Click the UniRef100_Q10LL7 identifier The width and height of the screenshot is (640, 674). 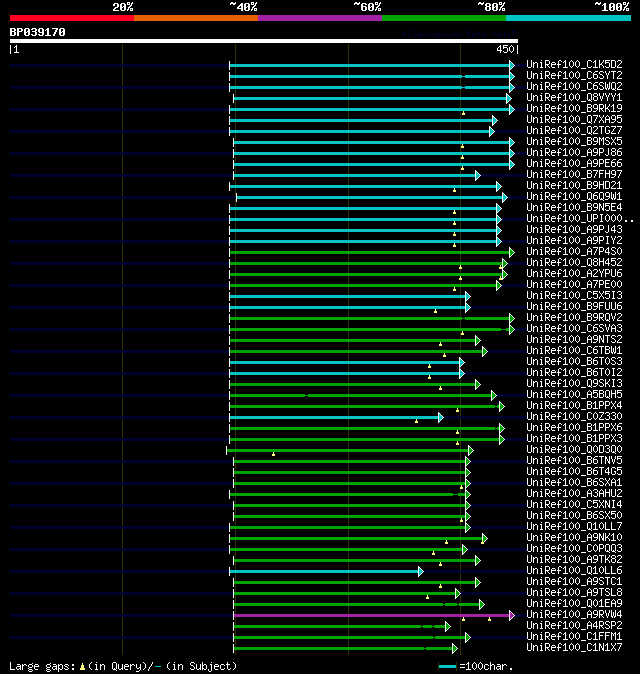(574, 527)
